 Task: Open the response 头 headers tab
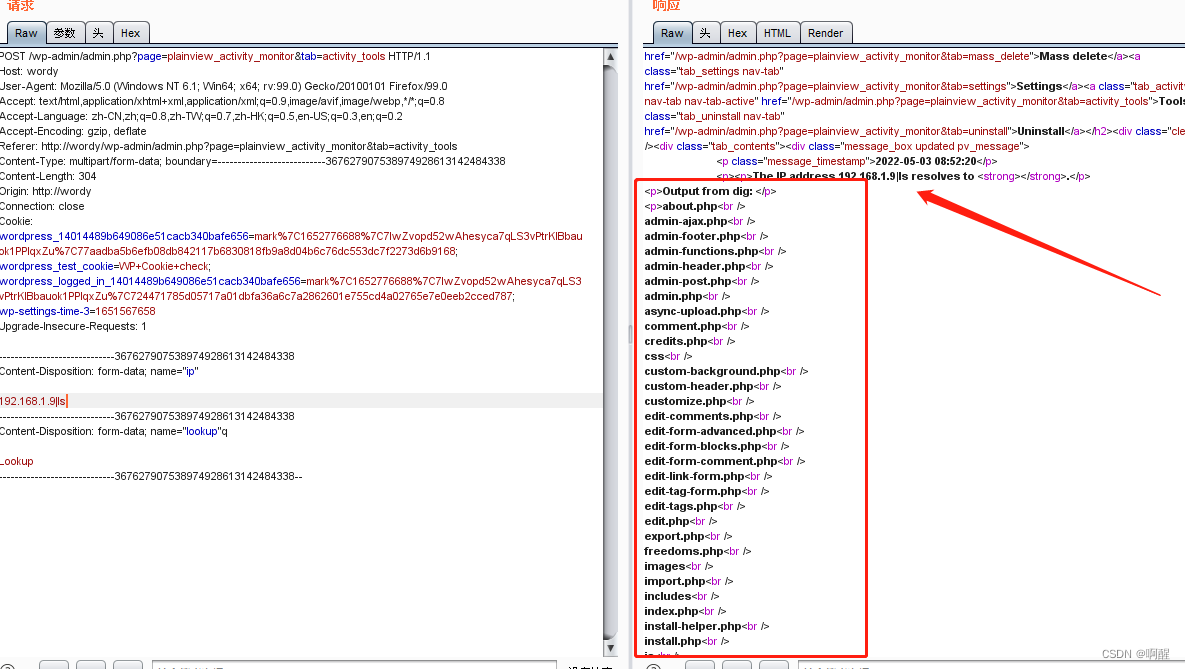click(705, 33)
